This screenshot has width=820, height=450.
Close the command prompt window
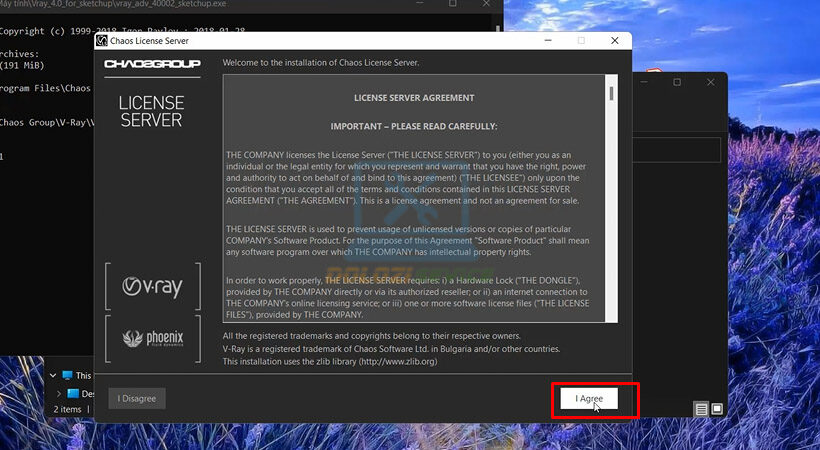[486, 5]
